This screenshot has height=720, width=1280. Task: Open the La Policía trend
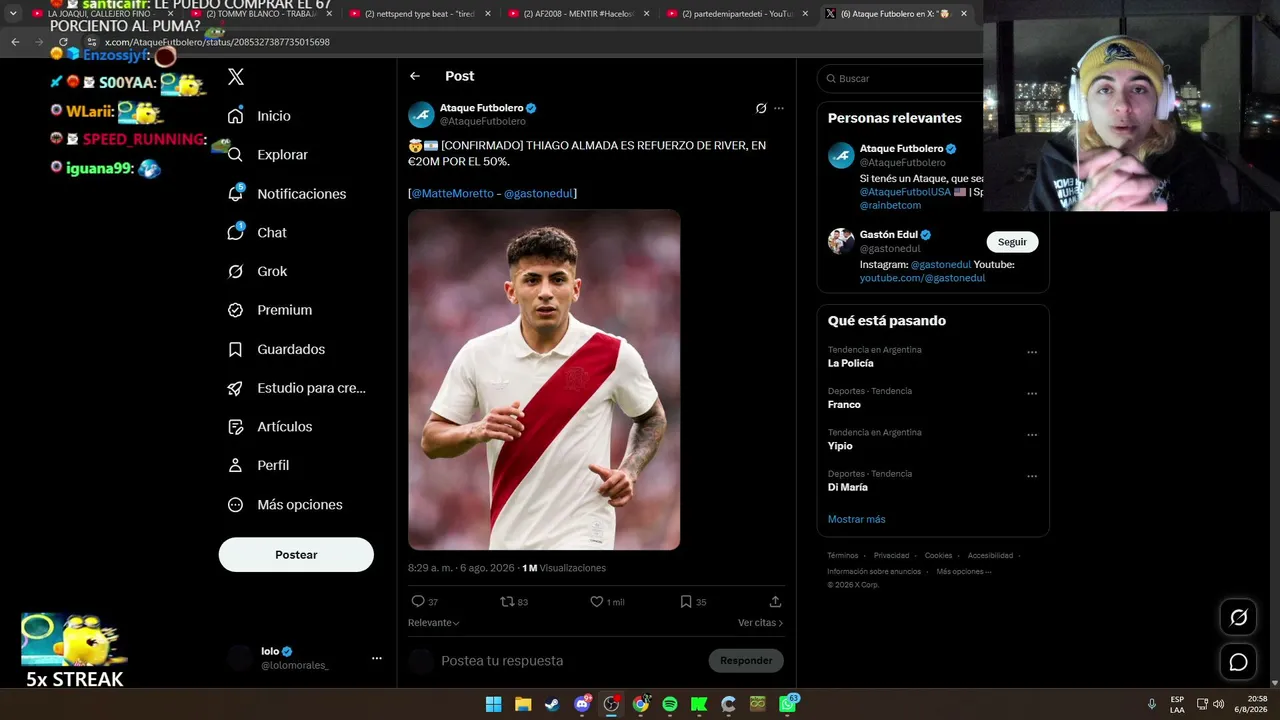point(851,364)
